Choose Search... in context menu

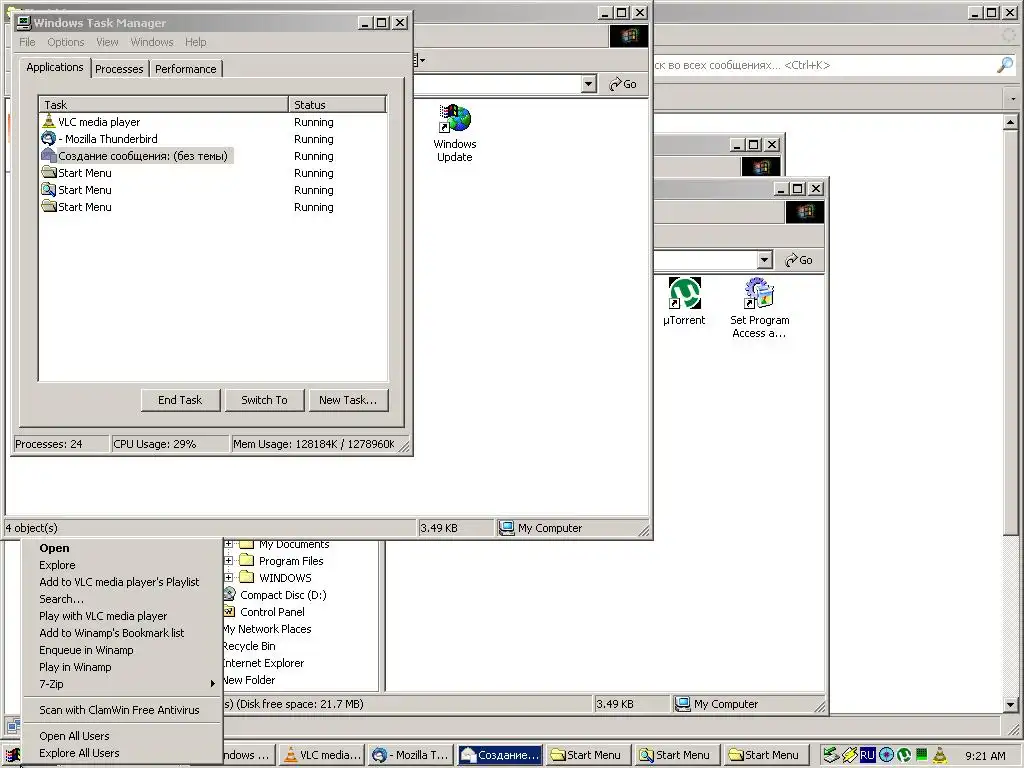tap(123, 599)
